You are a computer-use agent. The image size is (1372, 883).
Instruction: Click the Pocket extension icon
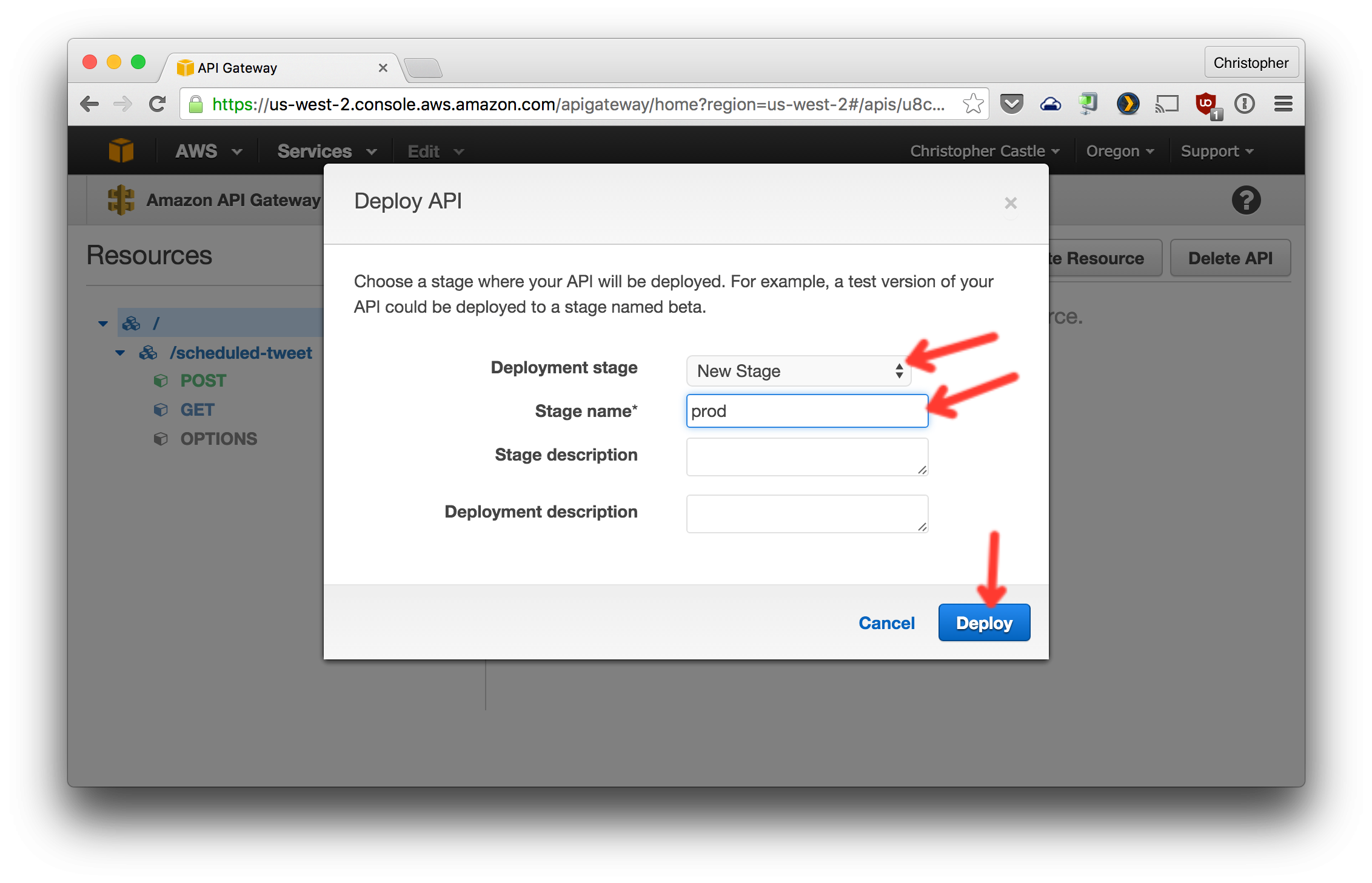(1011, 104)
